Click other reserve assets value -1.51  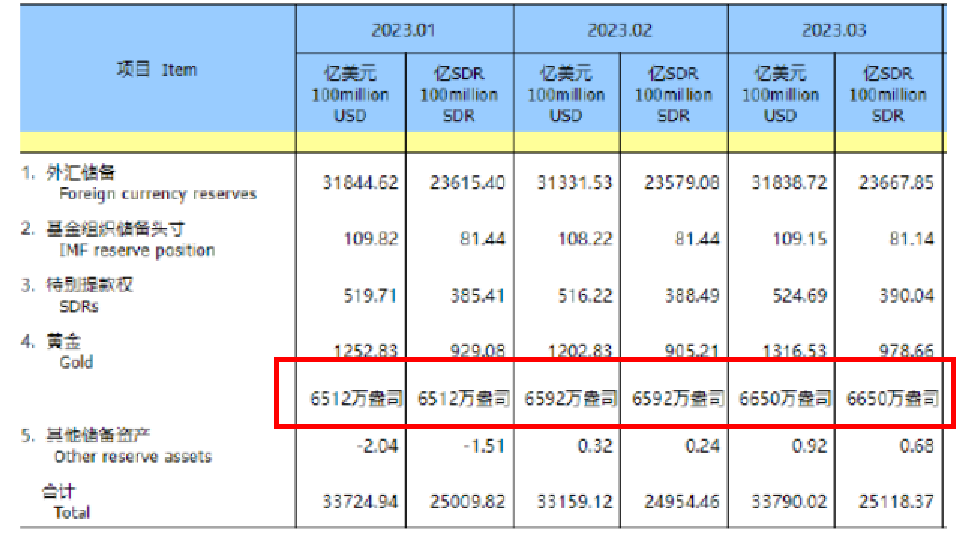tap(484, 446)
